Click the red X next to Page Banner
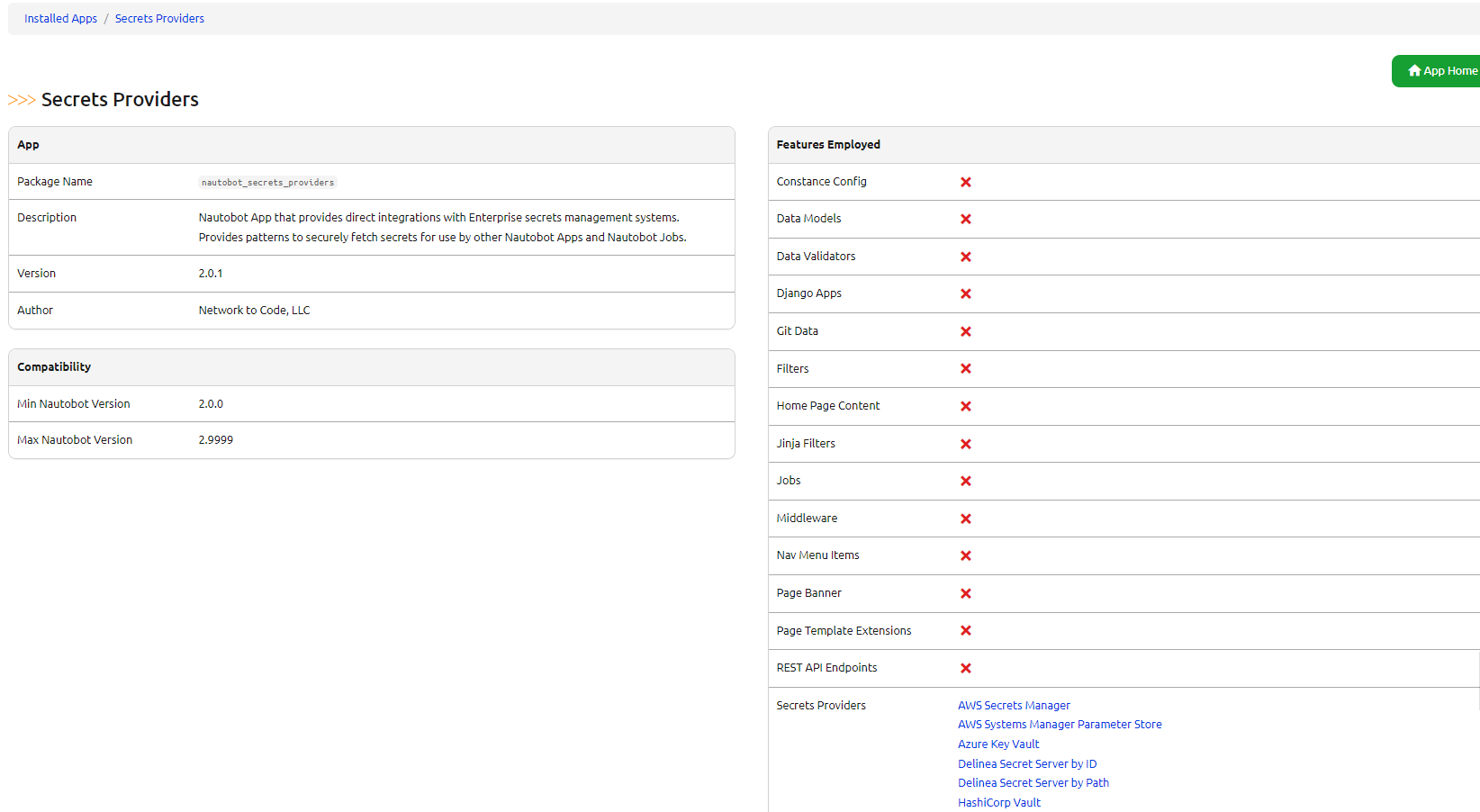Screen dimensions: 1480x812 (965, 594)
